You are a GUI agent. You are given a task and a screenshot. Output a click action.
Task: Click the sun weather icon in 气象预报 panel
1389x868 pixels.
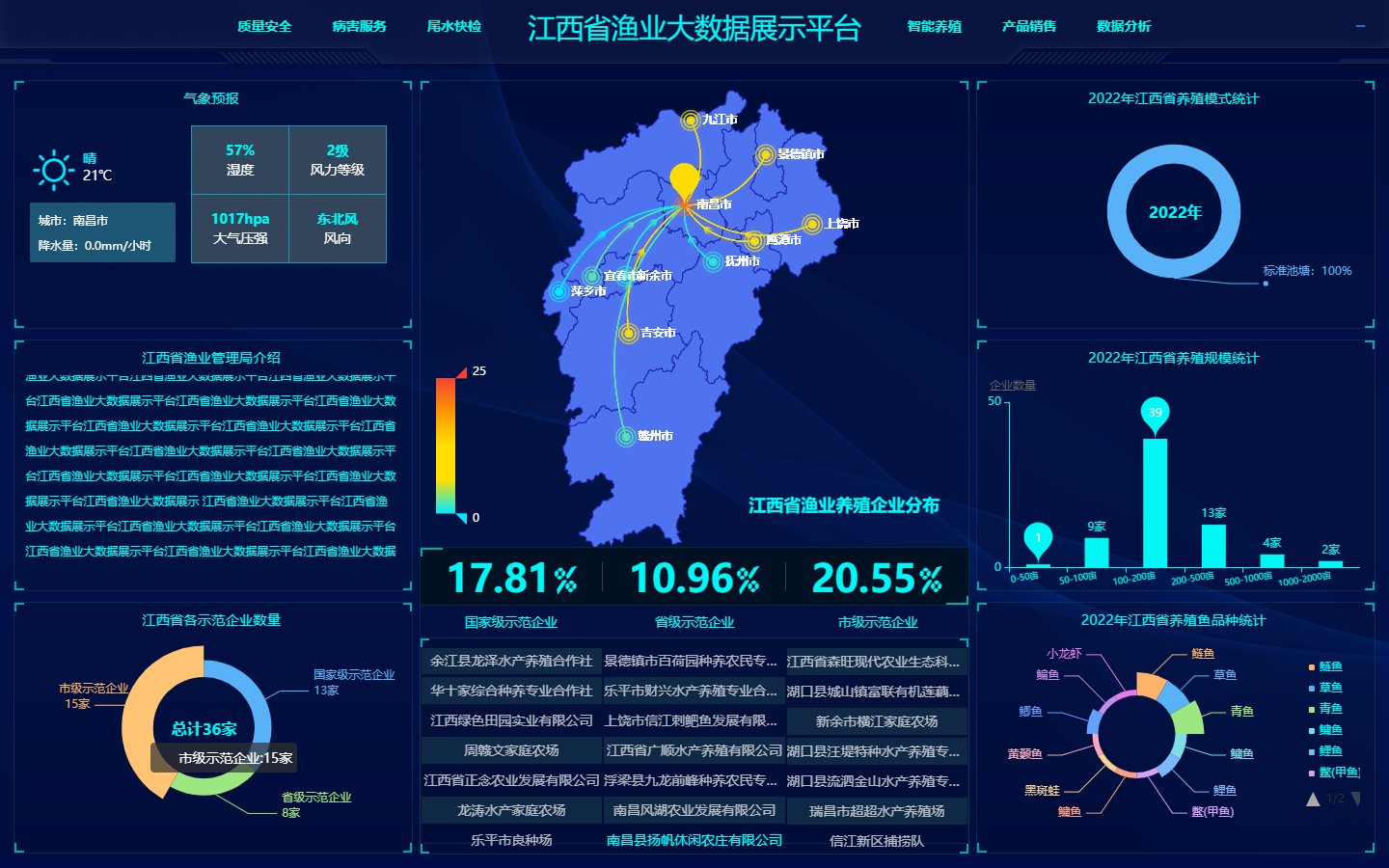coord(55,169)
